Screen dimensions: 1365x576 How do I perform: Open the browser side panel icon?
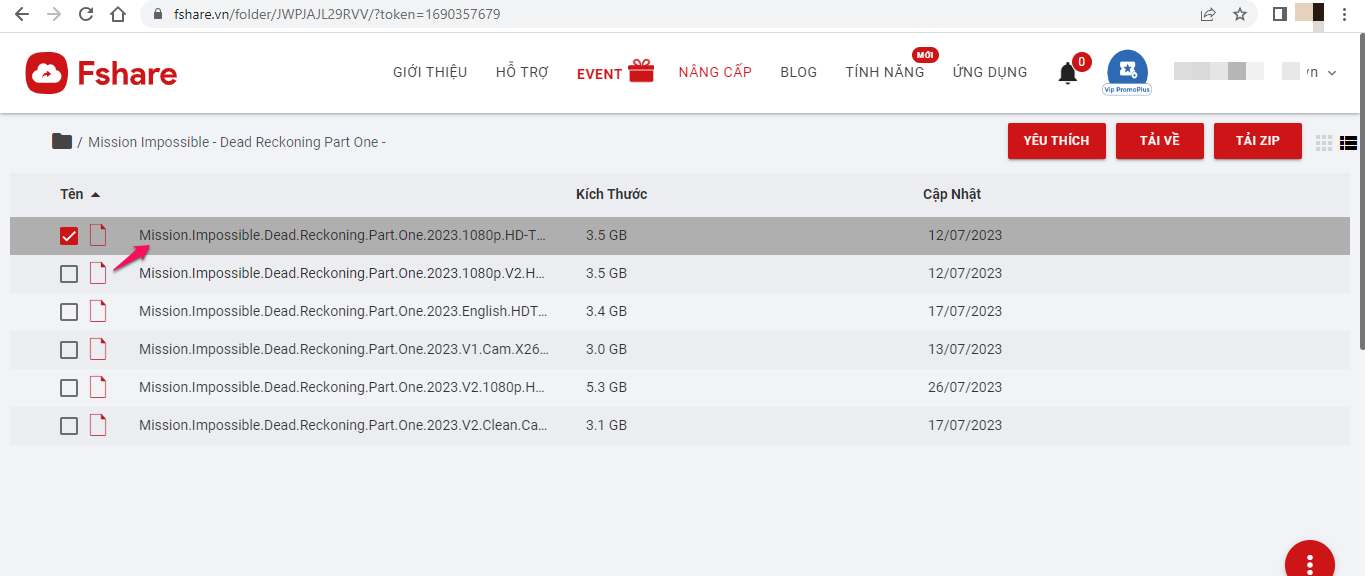1279,15
